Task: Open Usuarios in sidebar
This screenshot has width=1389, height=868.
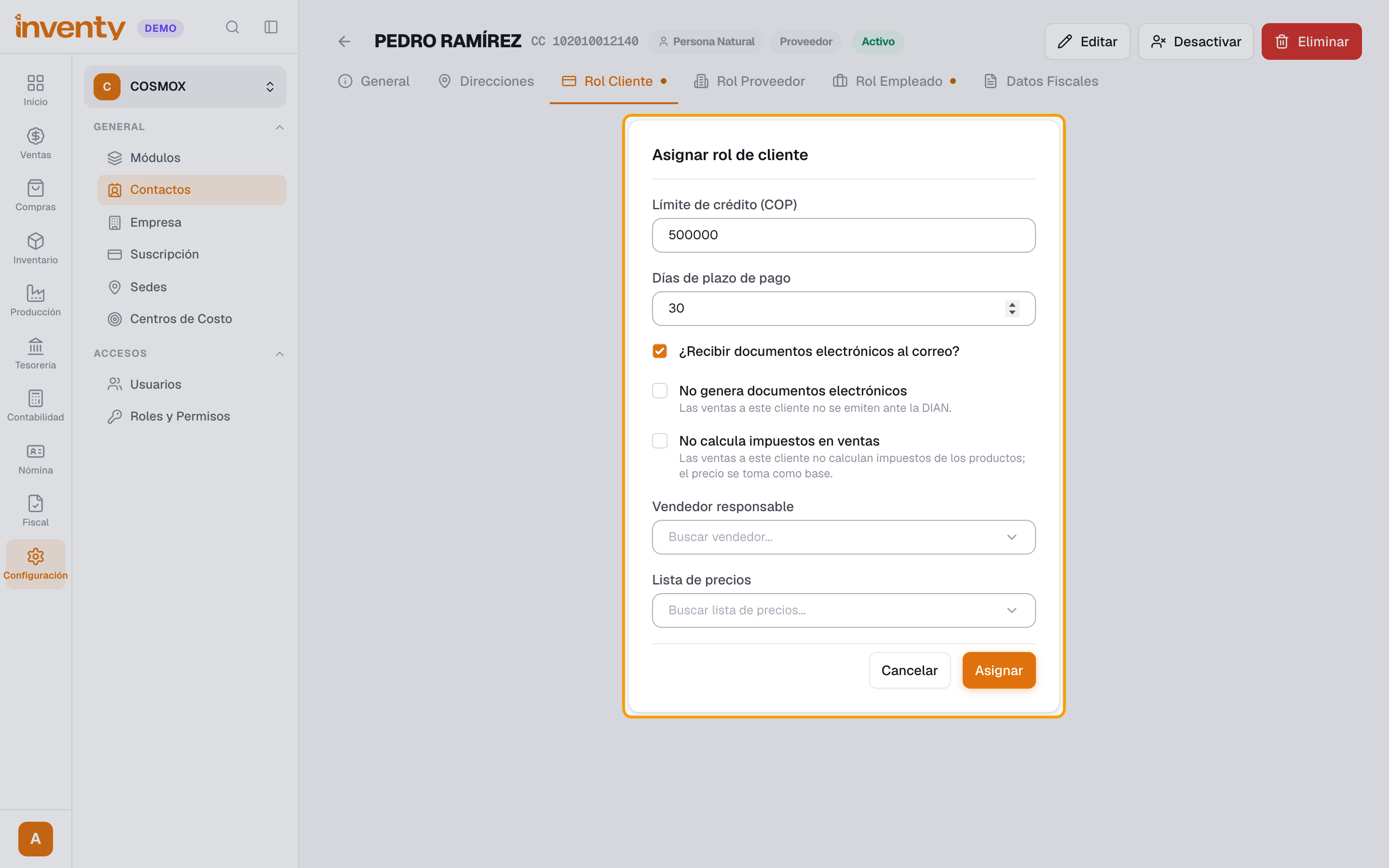Action: [191, 385]
